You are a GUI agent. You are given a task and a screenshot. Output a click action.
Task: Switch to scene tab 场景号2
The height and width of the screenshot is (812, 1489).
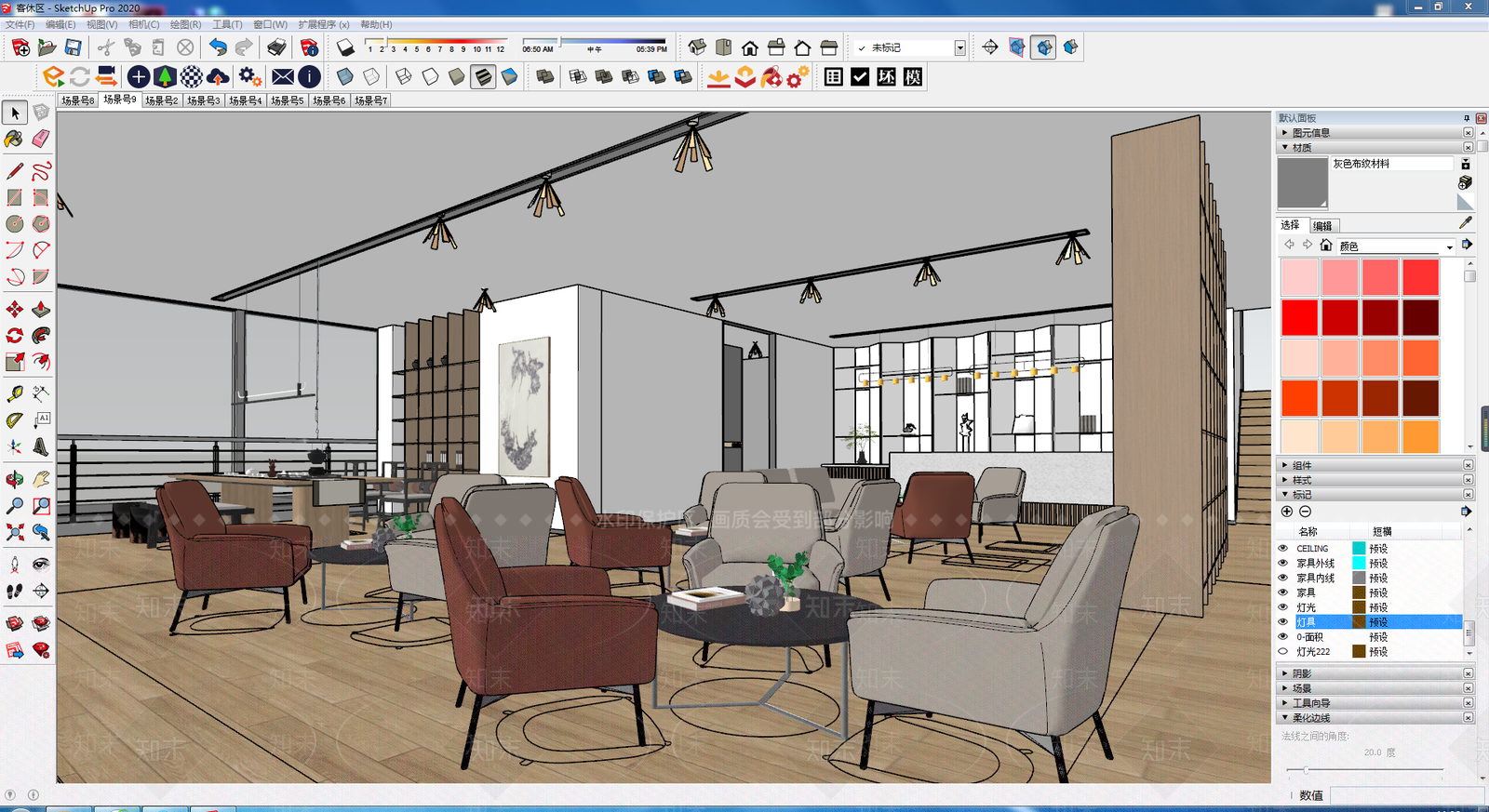(162, 100)
